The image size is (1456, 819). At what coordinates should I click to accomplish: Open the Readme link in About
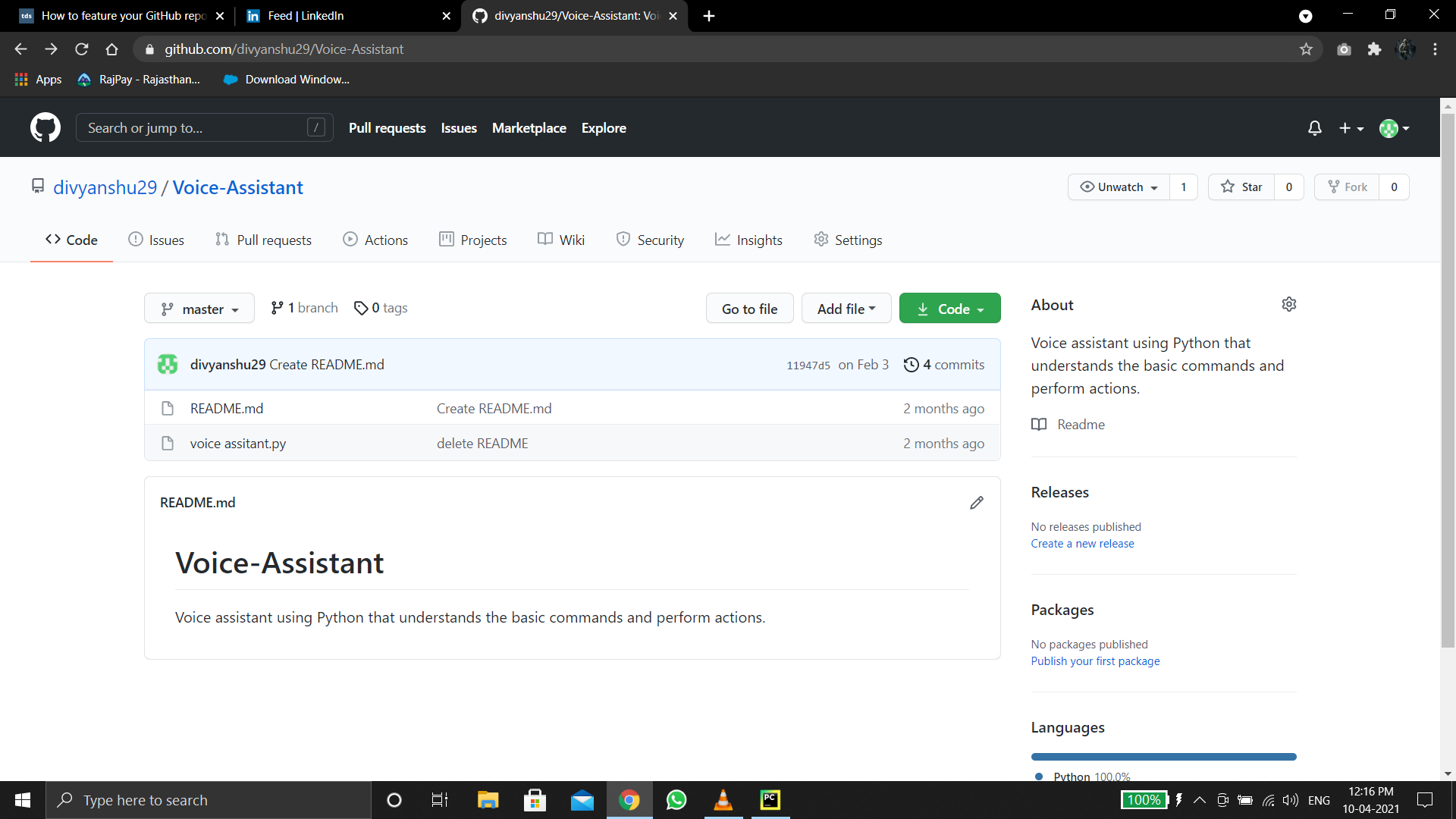(x=1080, y=424)
